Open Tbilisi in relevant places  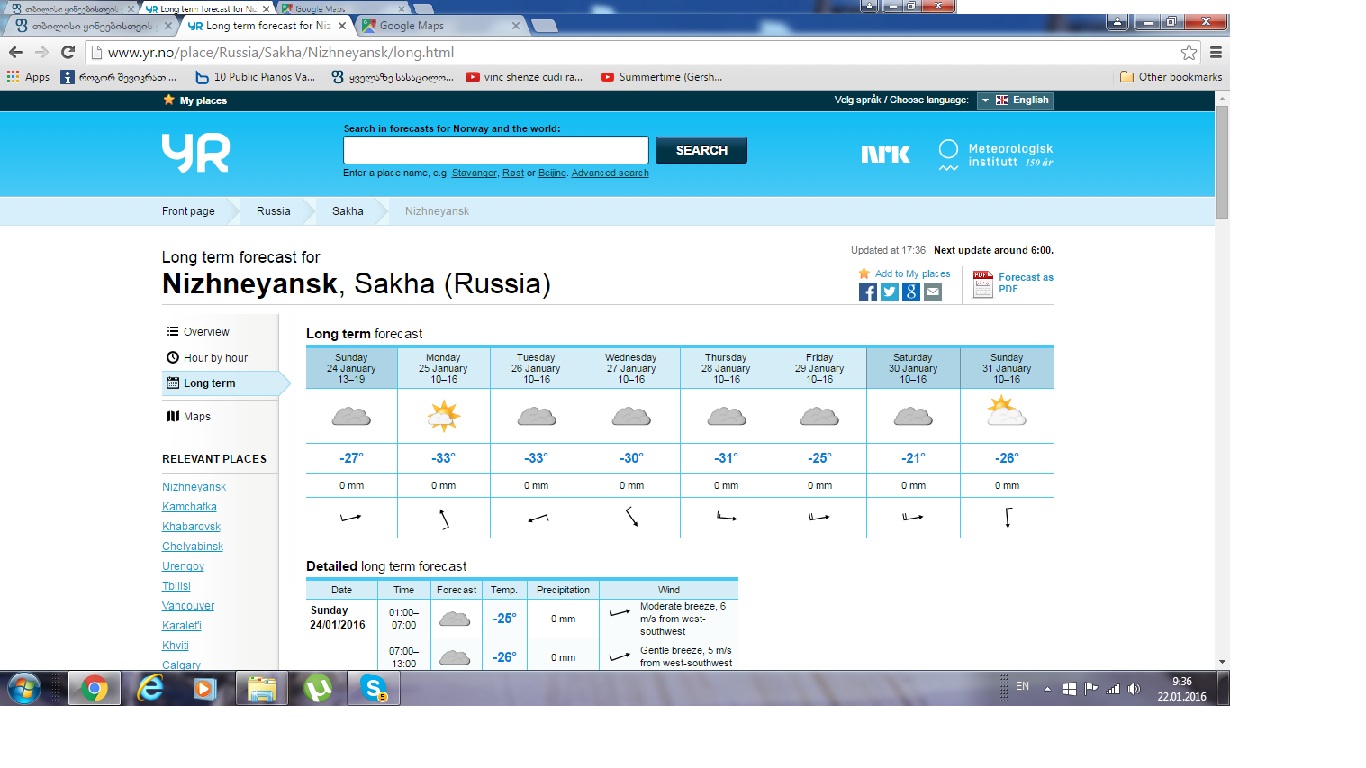176,587
